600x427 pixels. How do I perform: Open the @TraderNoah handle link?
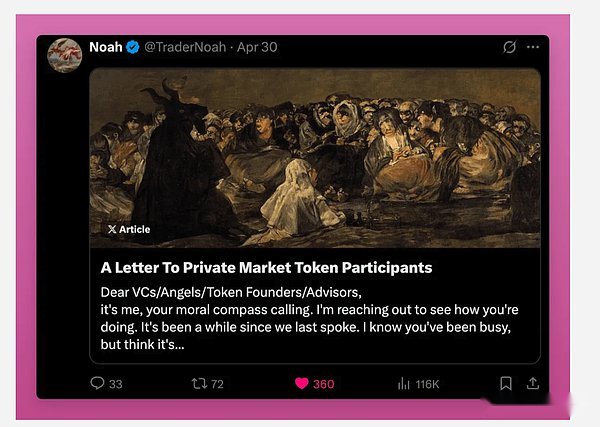click(x=186, y=47)
